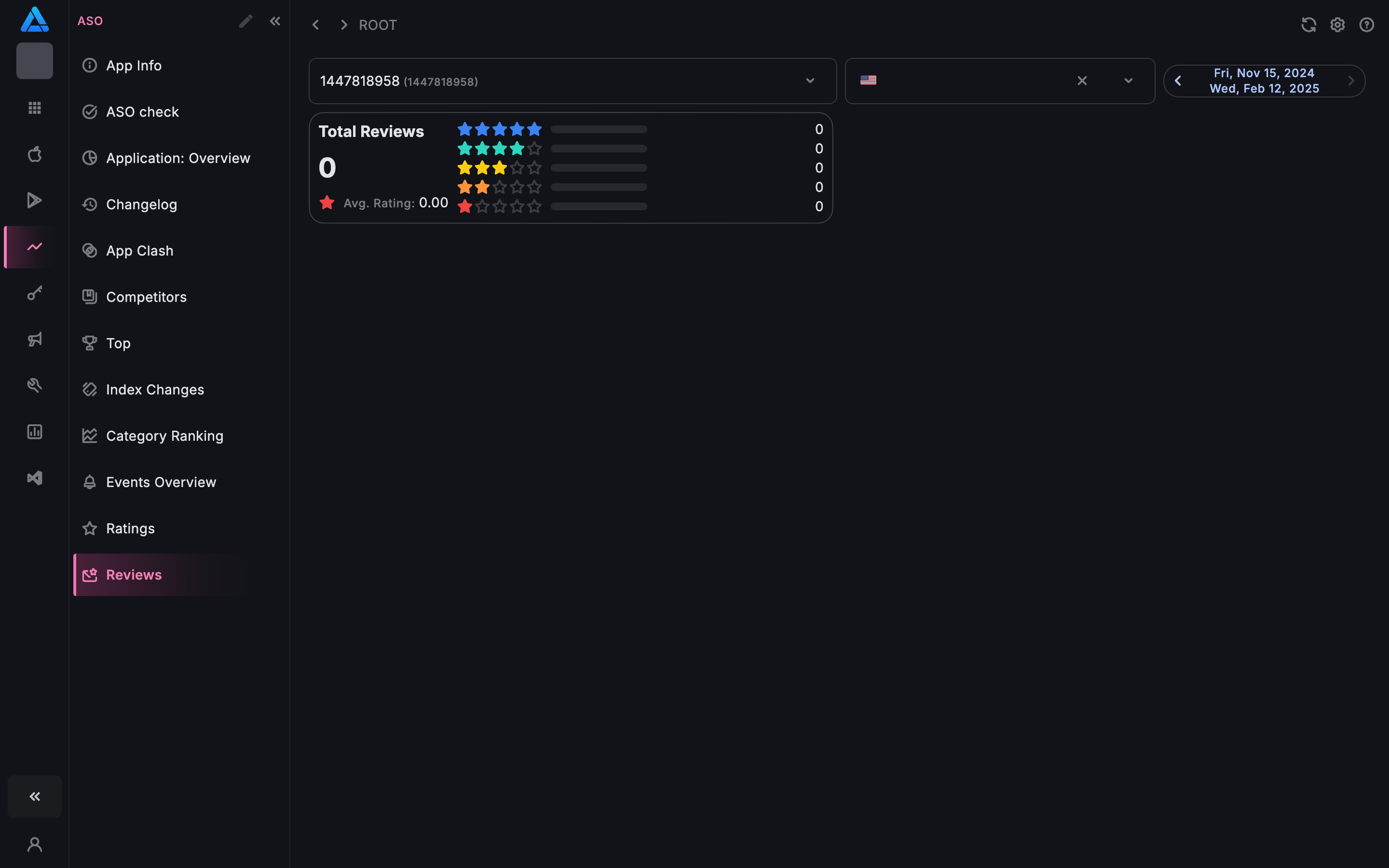Open the user profile icon at the bottom
Screen dimensions: 1389x868
coord(34,844)
